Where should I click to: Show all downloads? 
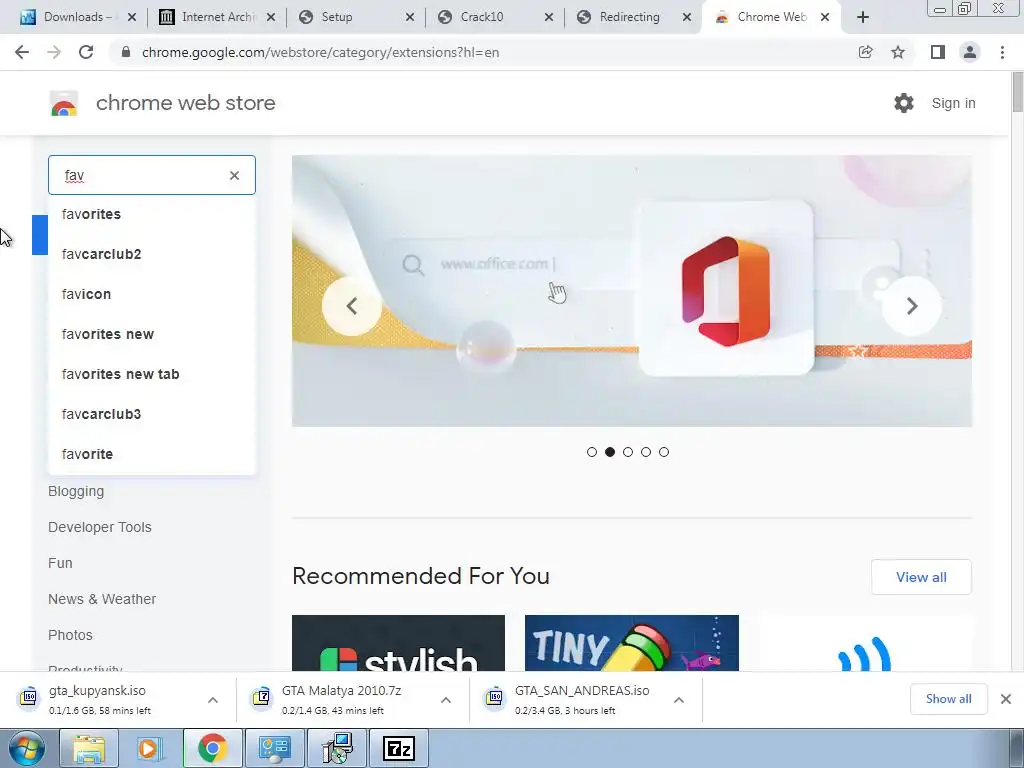coord(948,699)
